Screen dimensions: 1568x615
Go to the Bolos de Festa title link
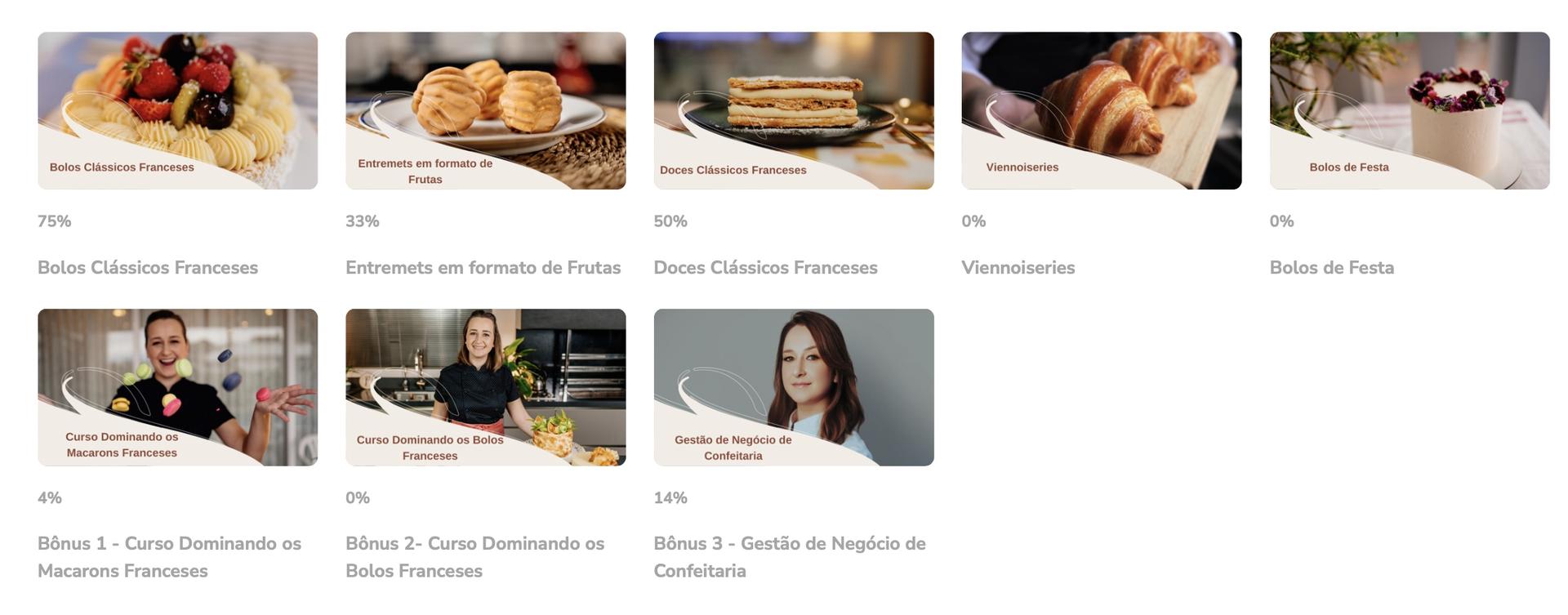1332,268
